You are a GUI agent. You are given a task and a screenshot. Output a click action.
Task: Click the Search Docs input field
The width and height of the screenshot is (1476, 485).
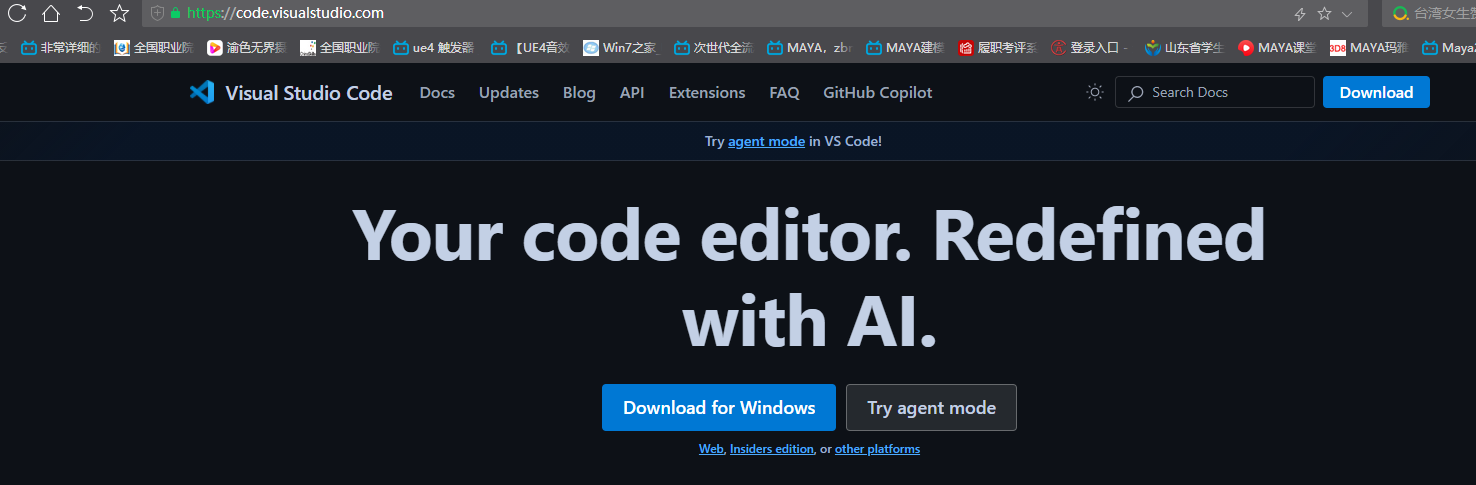(1215, 92)
